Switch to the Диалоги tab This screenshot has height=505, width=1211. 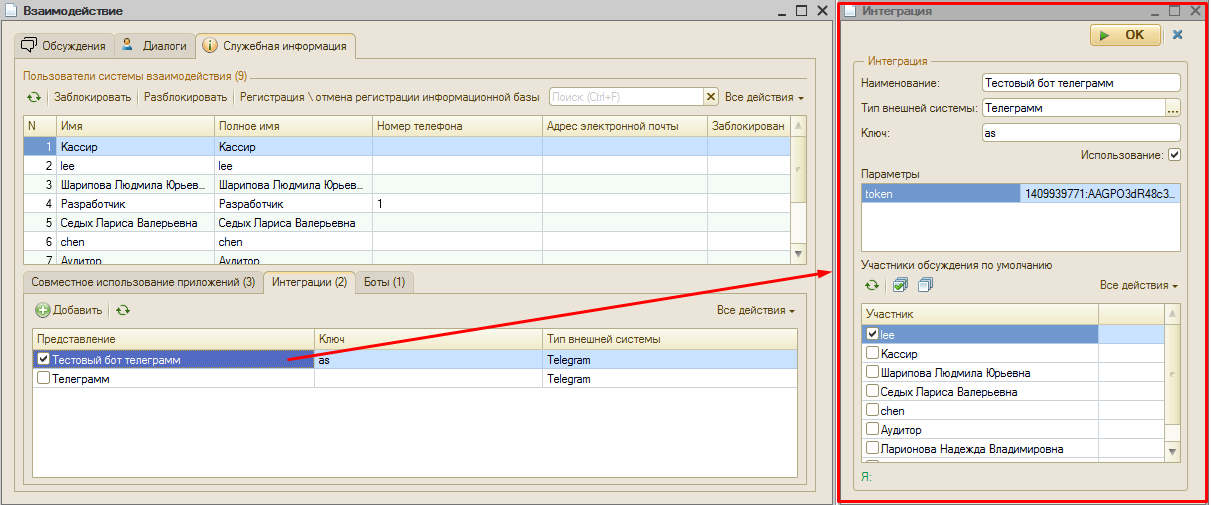coord(154,45)
